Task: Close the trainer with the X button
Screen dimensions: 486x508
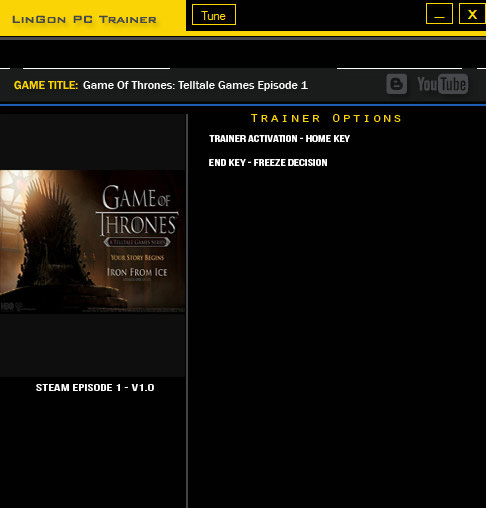Action: pos(472,14)
